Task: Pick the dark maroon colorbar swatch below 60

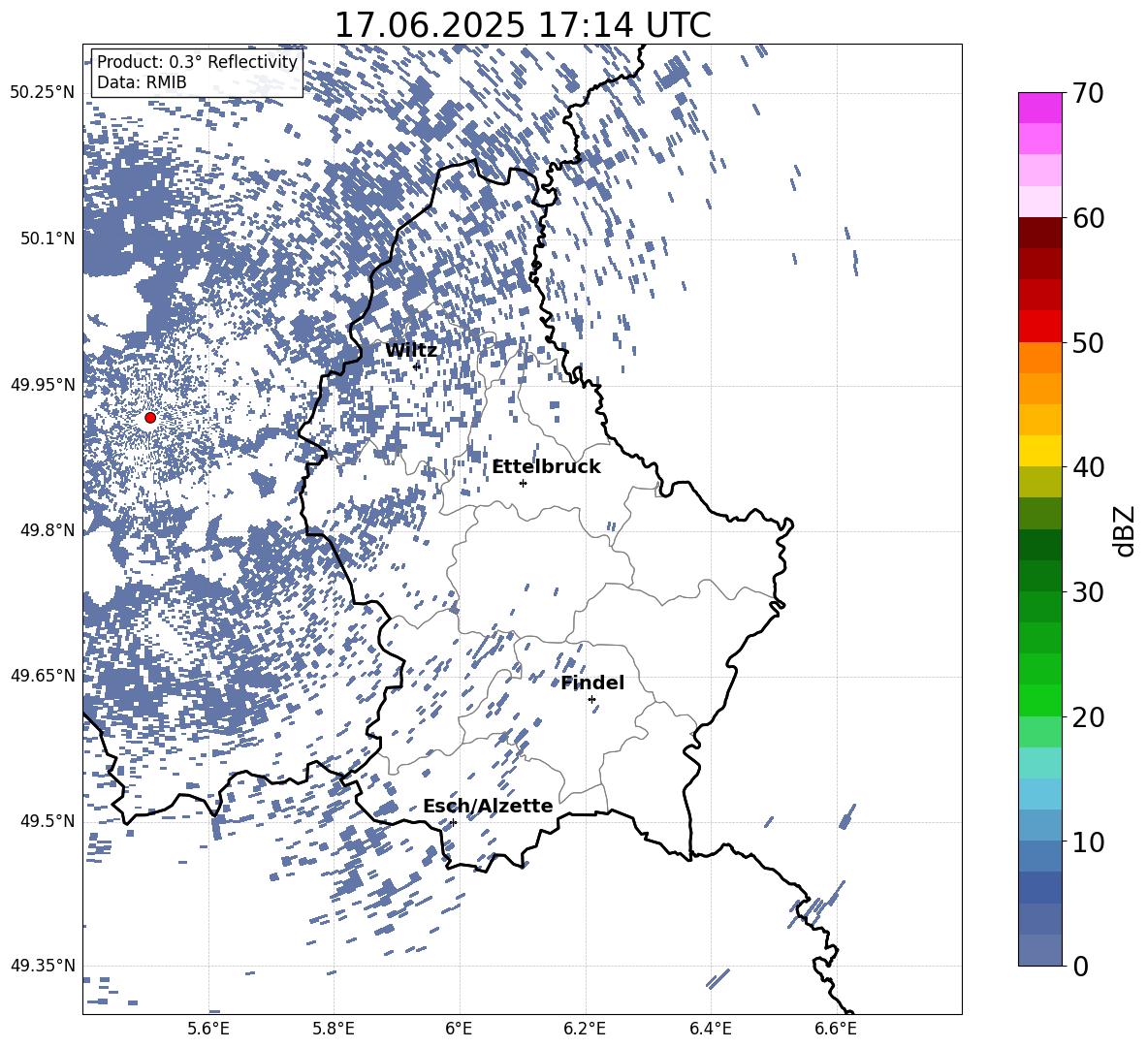Action: [1039, 233]
